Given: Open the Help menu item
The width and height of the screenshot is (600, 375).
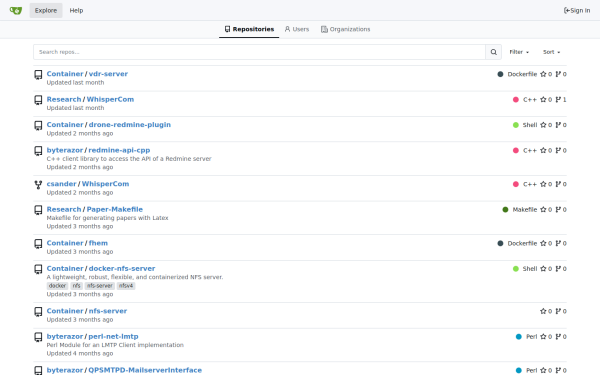Looking at the screenshot, I should tap(76, 10).
